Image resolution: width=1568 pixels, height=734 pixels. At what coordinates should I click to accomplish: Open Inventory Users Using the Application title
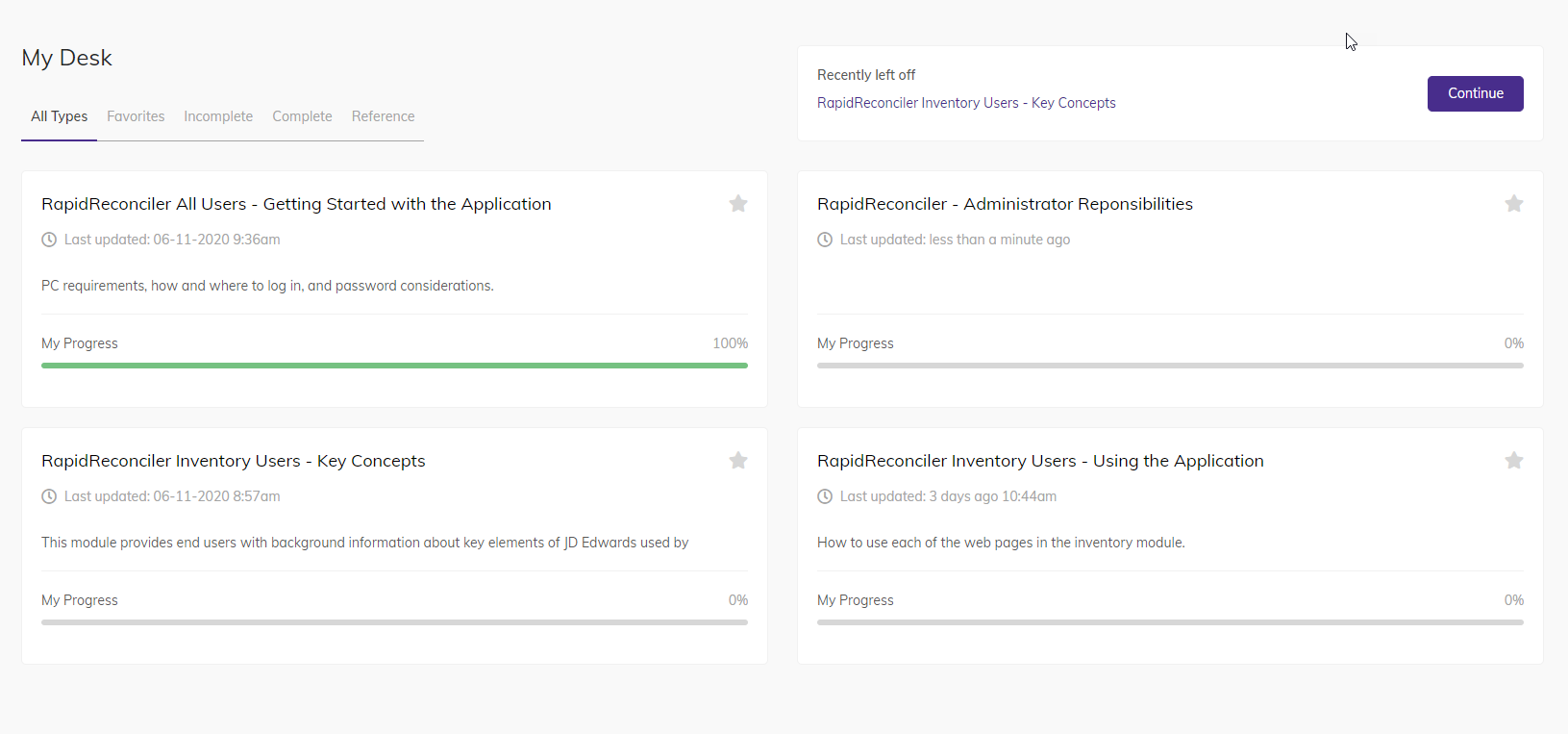[x=1040, y=461]
